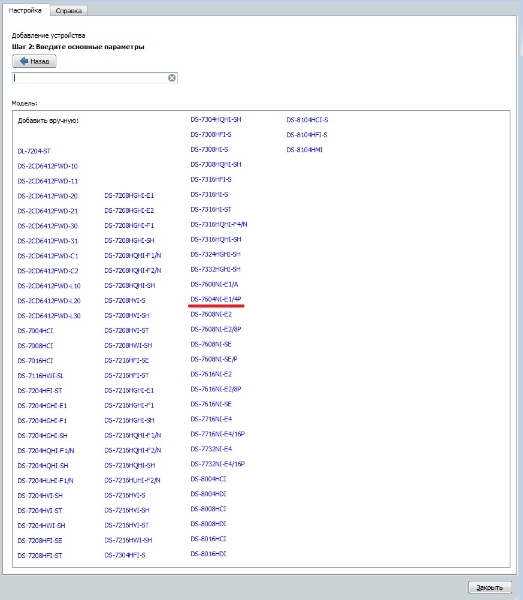Click the DS-7304HFI-S link
This screenshot has height=600, width=523.
point(125,555)
